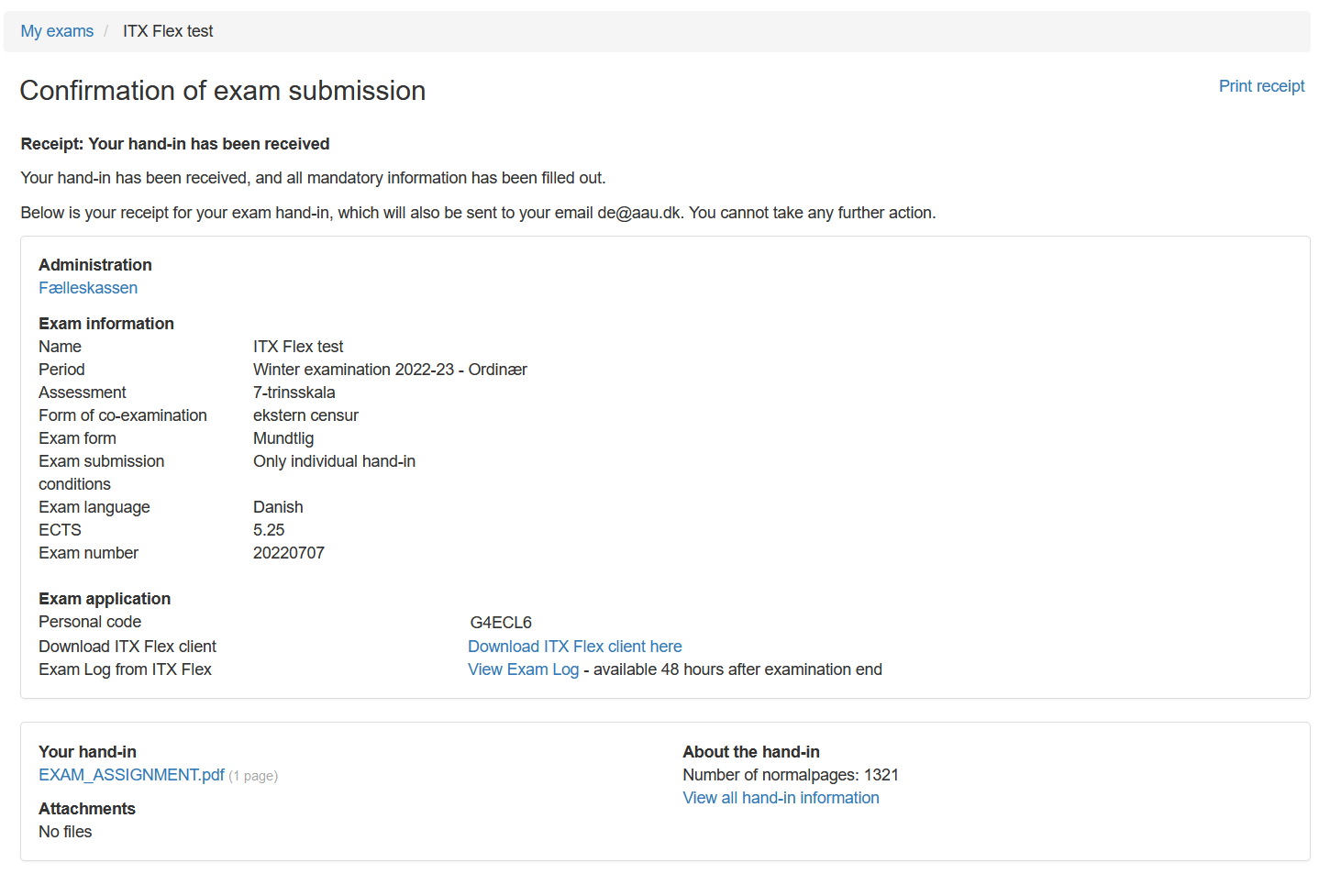
Task: Click the (1 page) label beside the PDF
Action: click(x=253, y=776)
